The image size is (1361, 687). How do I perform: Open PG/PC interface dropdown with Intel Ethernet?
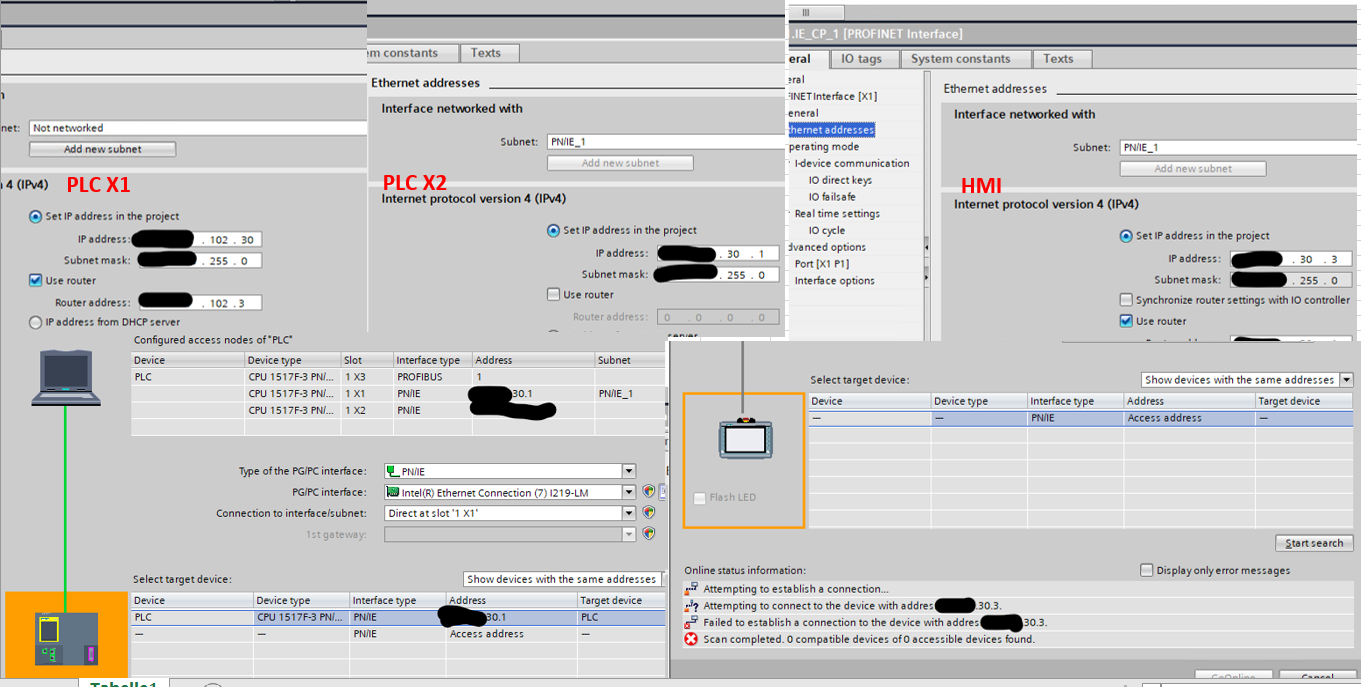coord(629,492)
